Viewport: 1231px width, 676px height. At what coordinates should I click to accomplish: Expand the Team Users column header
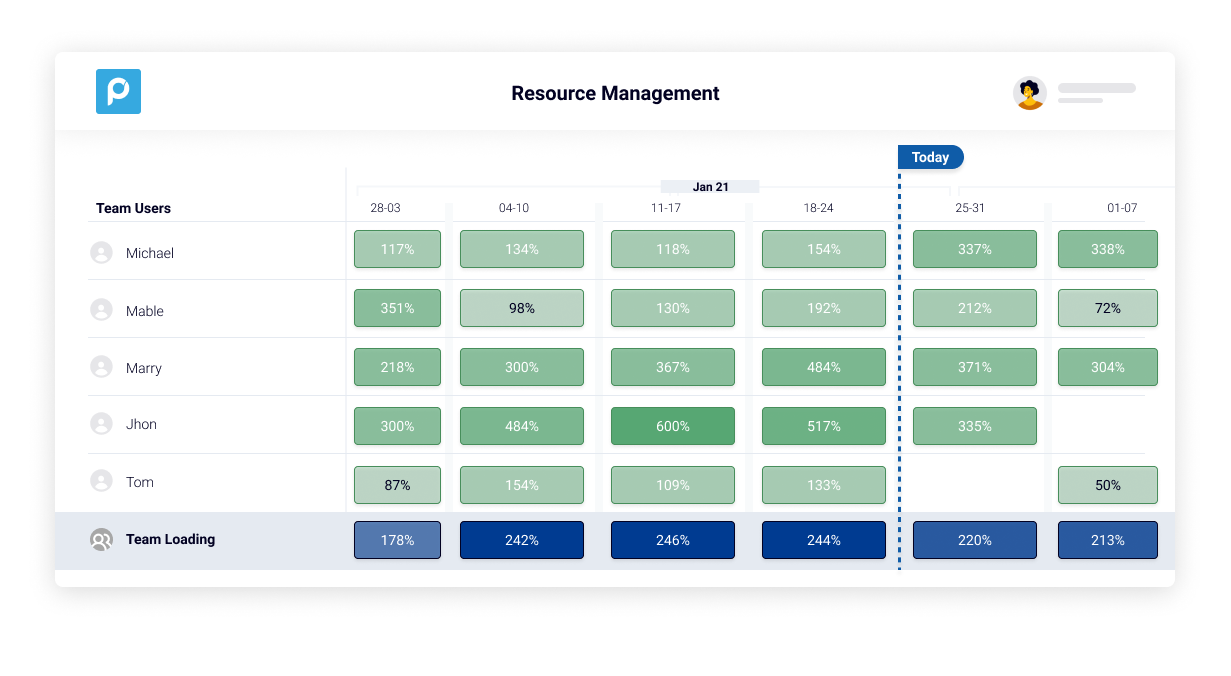coord(133,208)
